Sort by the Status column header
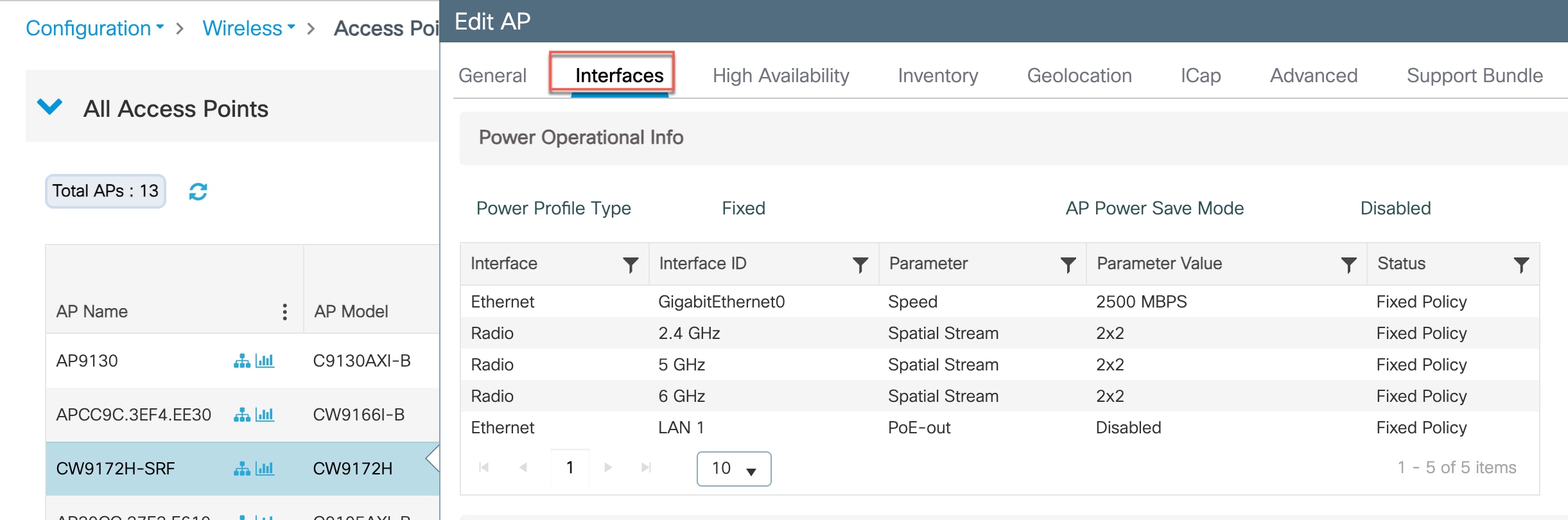 tap(1401, 263)
